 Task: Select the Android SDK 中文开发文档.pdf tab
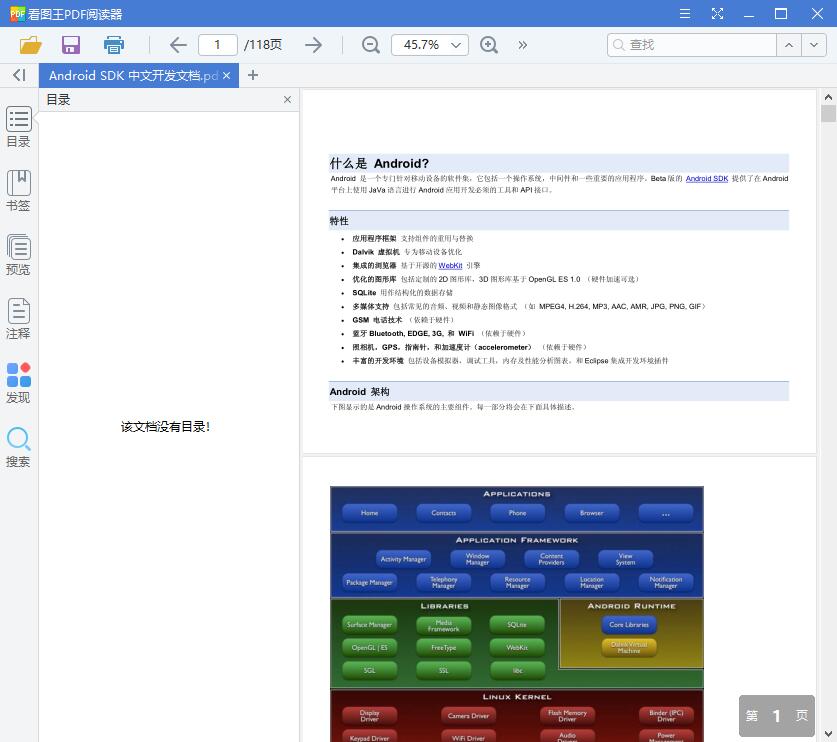pyautogui.click(x=130, y=75)
